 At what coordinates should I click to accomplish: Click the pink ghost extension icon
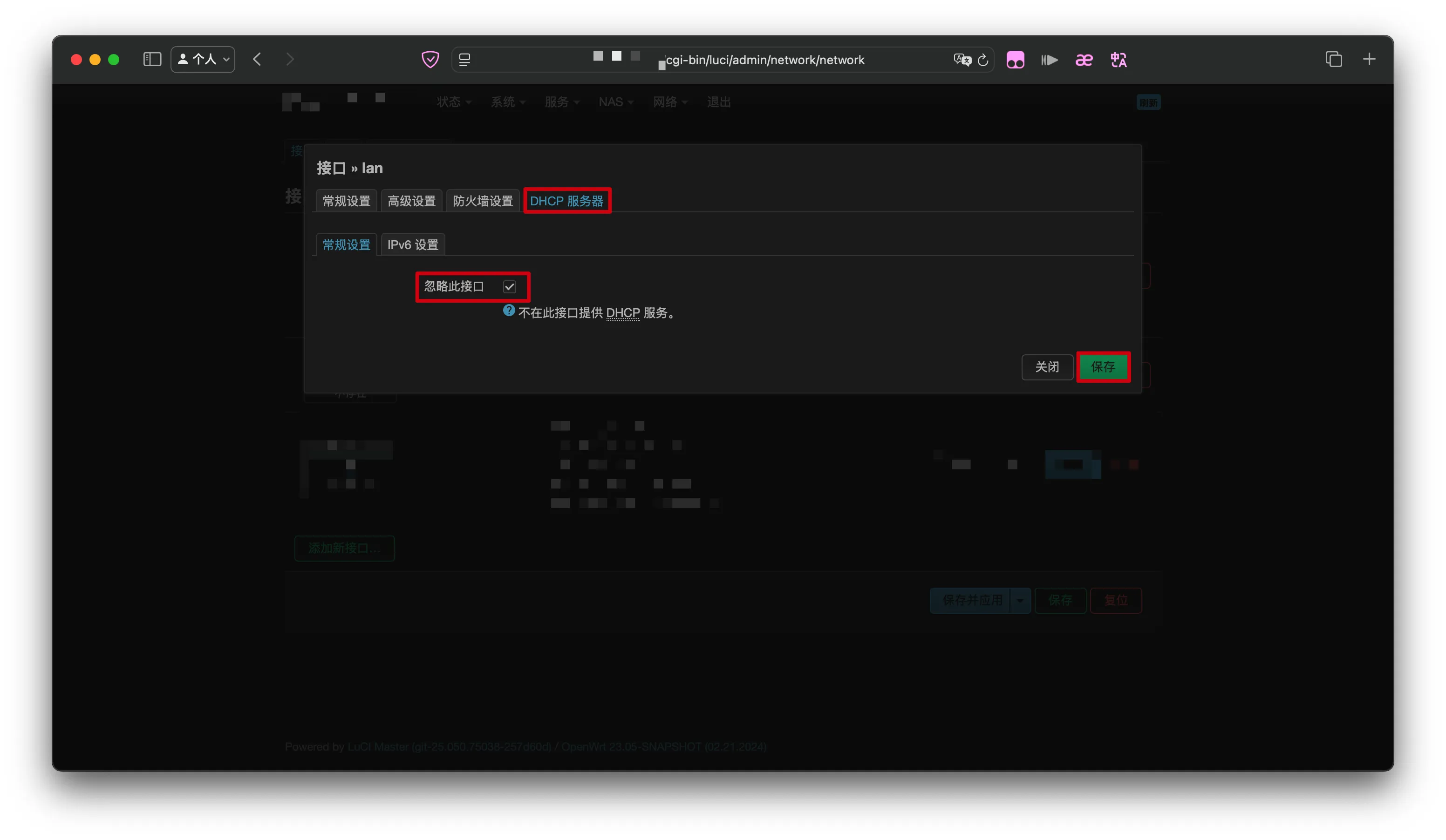click(1015, 60)
